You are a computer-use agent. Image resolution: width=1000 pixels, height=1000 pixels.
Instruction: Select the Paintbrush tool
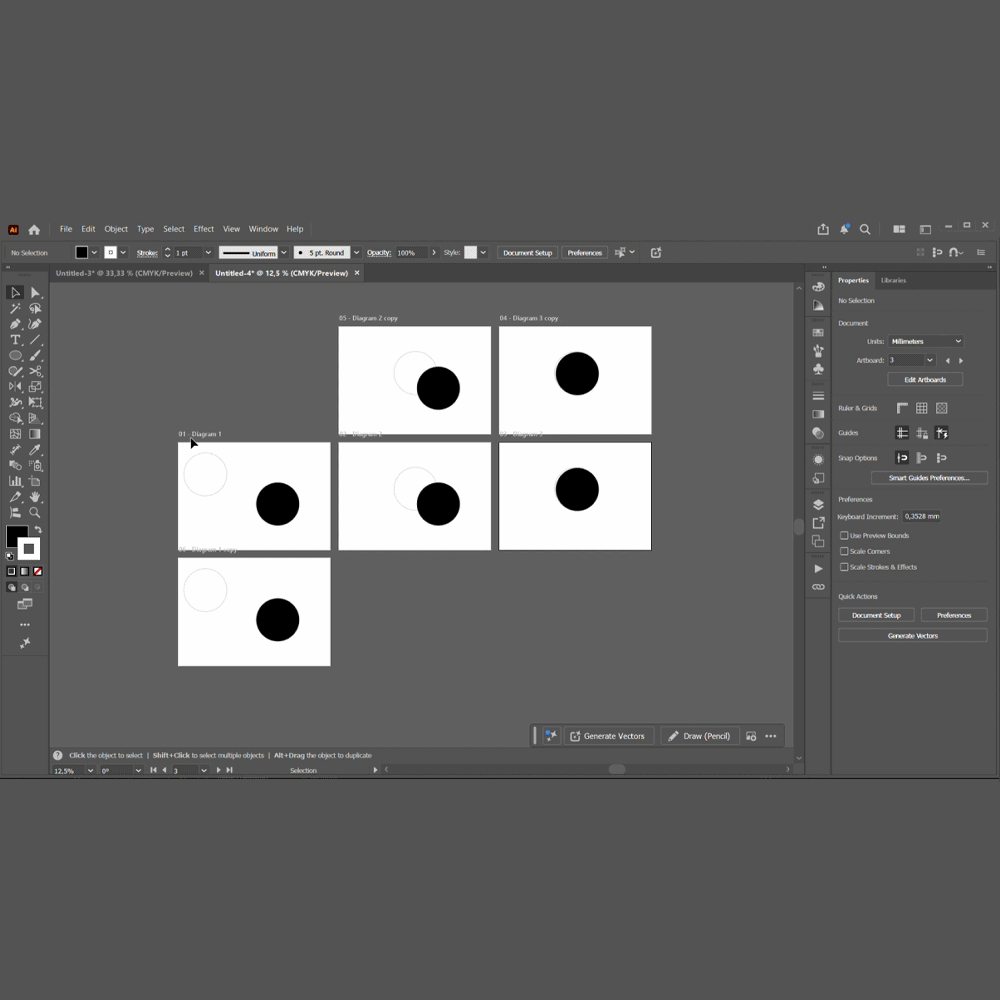click(x=35, y=355)
